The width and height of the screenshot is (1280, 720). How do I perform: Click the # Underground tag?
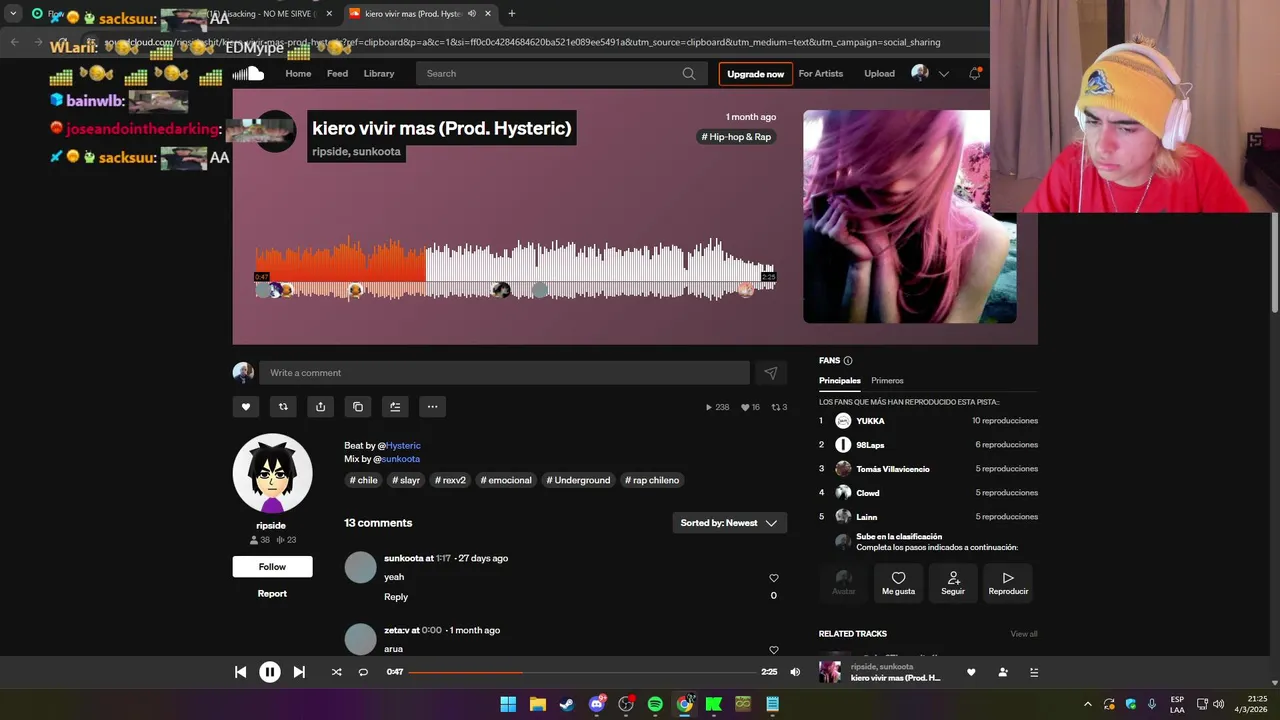click(578, 480)
